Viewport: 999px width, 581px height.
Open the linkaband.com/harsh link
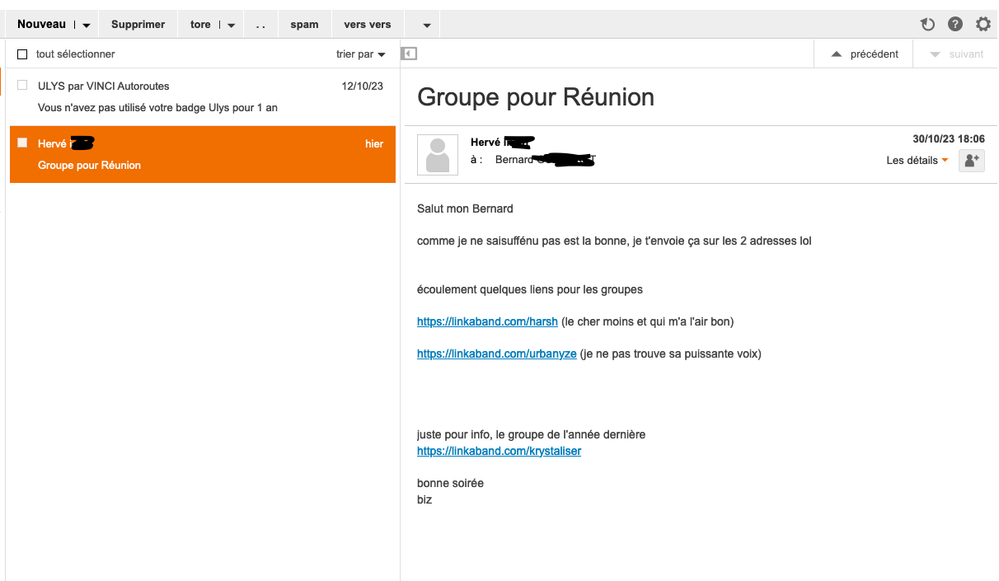coord(487,321)
